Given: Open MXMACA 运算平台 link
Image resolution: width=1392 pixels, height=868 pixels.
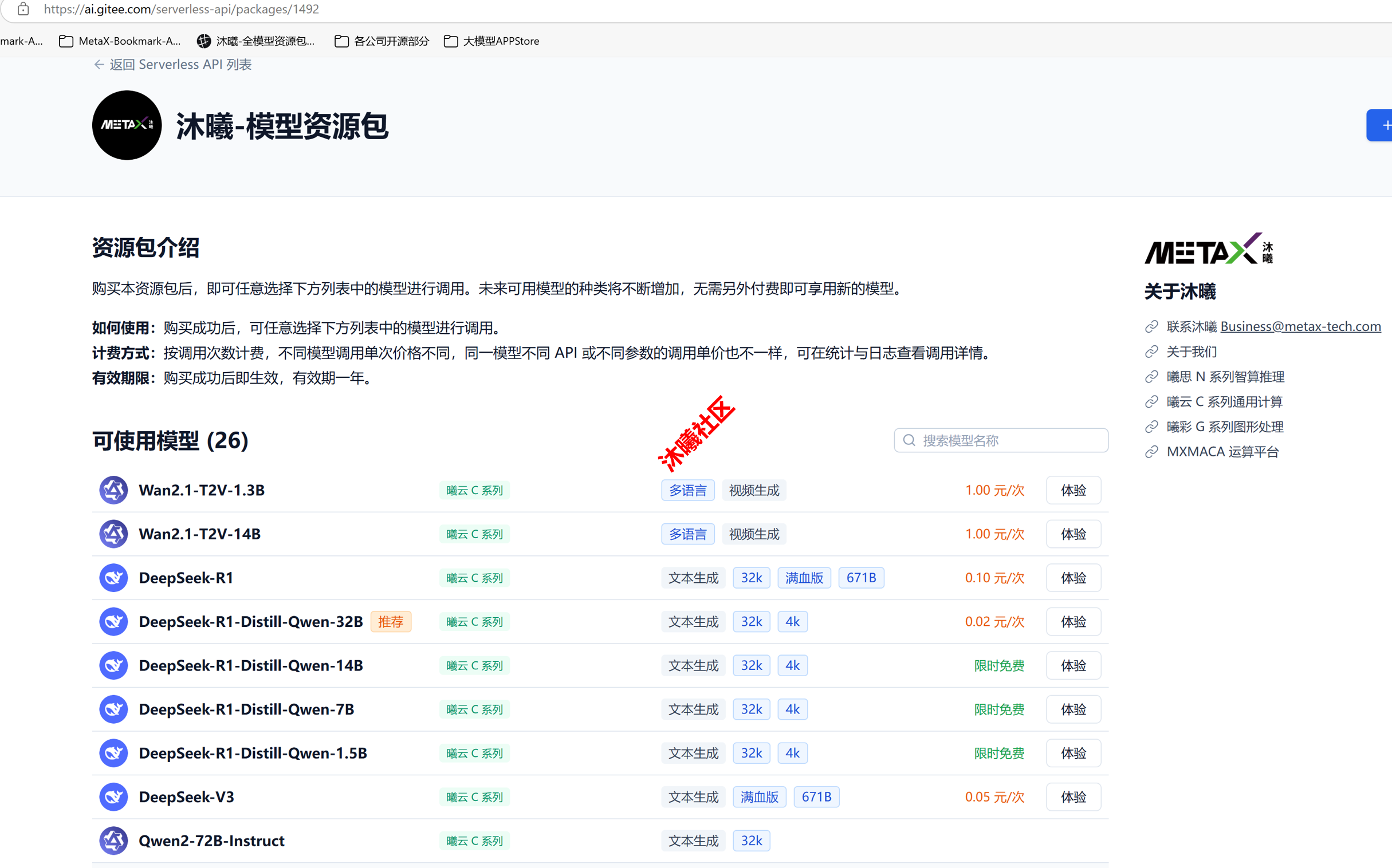Looking at the screenshot, I should pyautogui.click(x=1222, y=452).
